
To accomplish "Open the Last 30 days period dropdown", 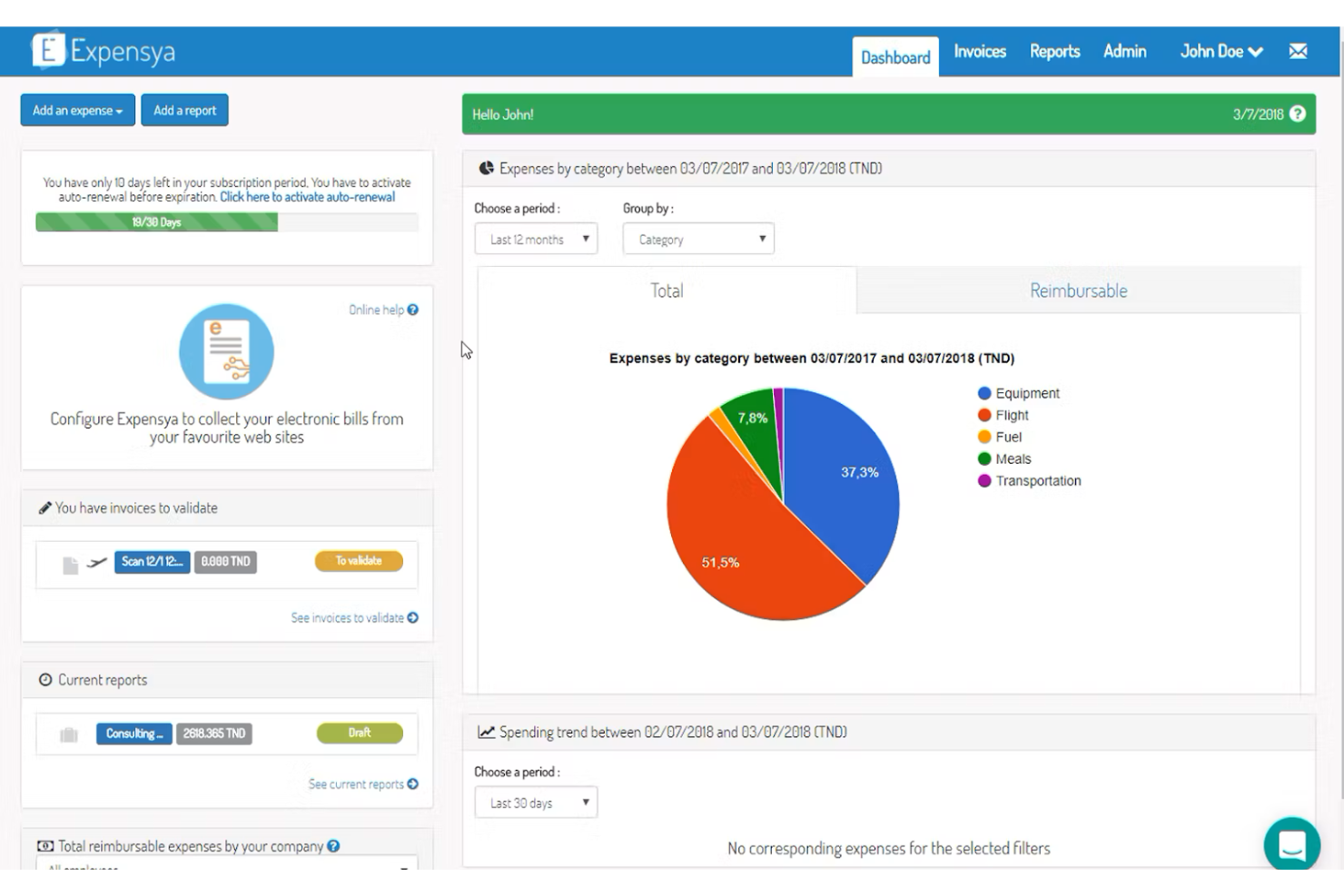I will pyautogui.click(x=536, y=802).
